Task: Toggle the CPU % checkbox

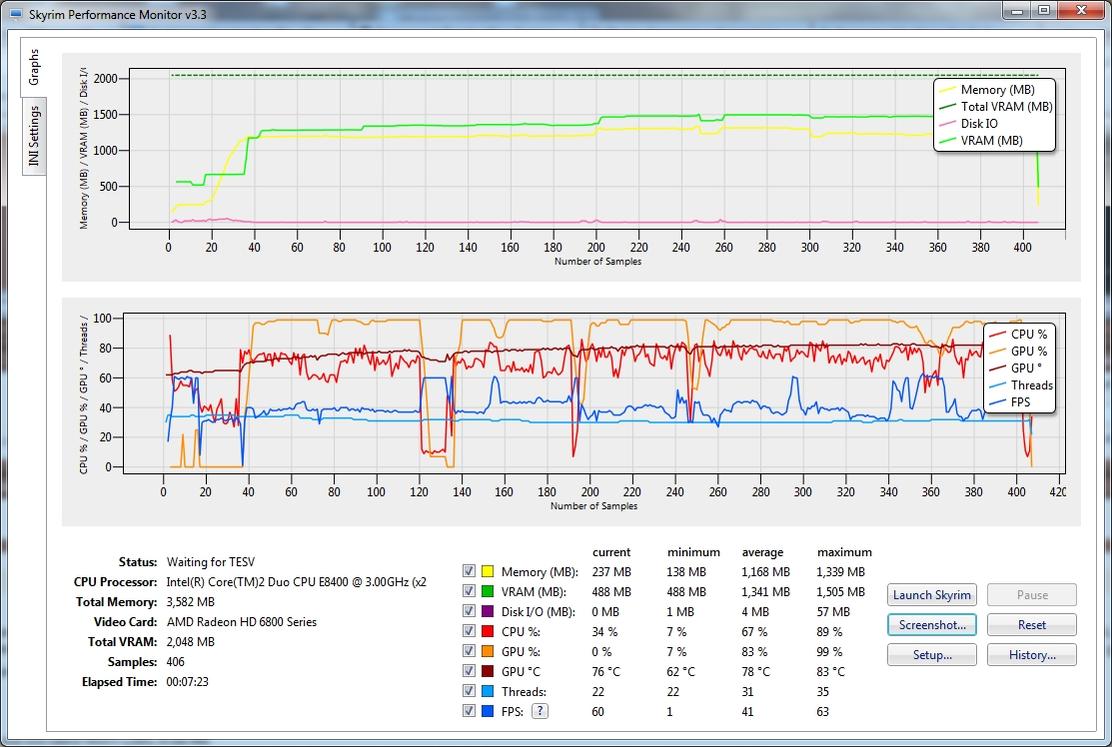Action: (x=469, y=631)
